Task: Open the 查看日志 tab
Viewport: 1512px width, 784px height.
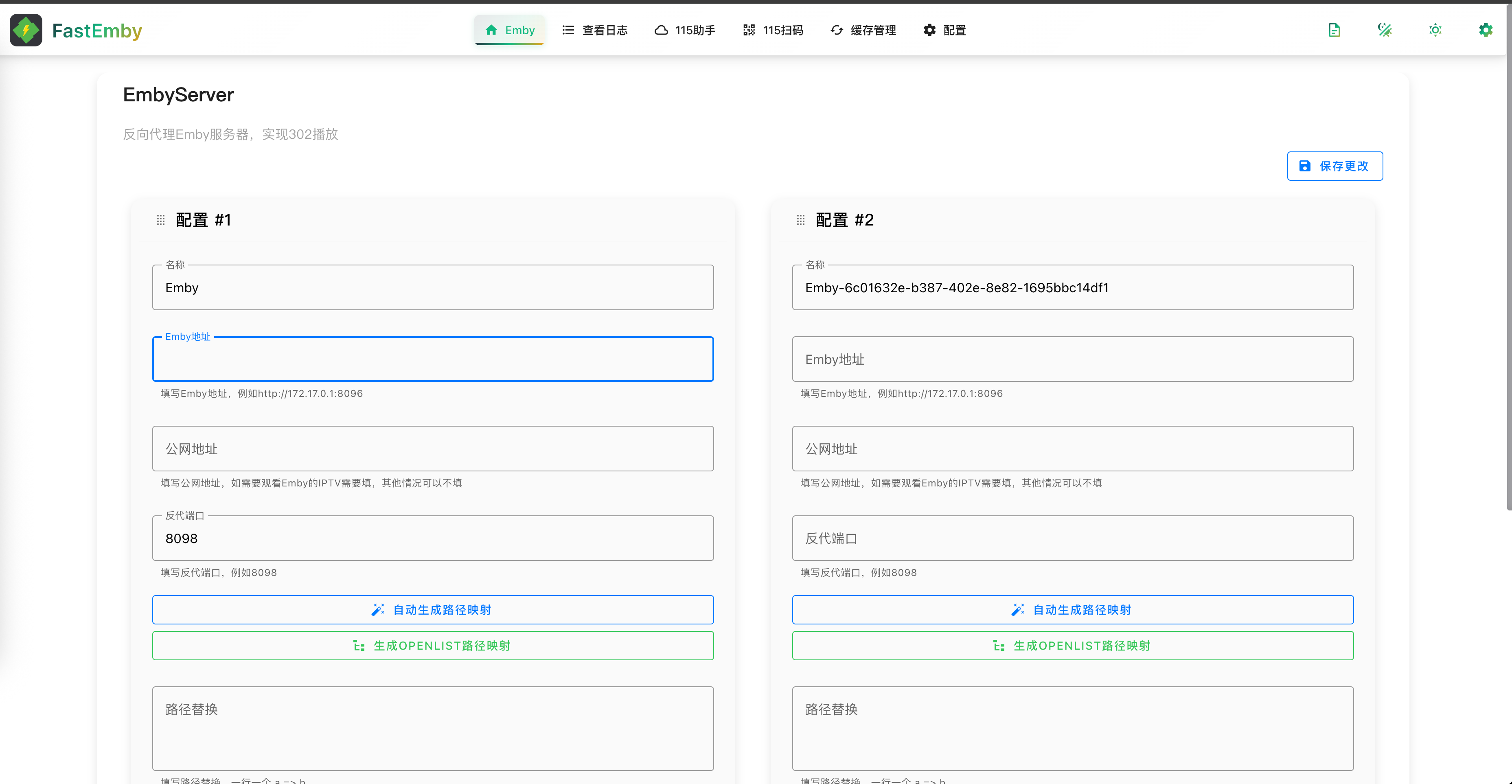Action: coord(595,30)
